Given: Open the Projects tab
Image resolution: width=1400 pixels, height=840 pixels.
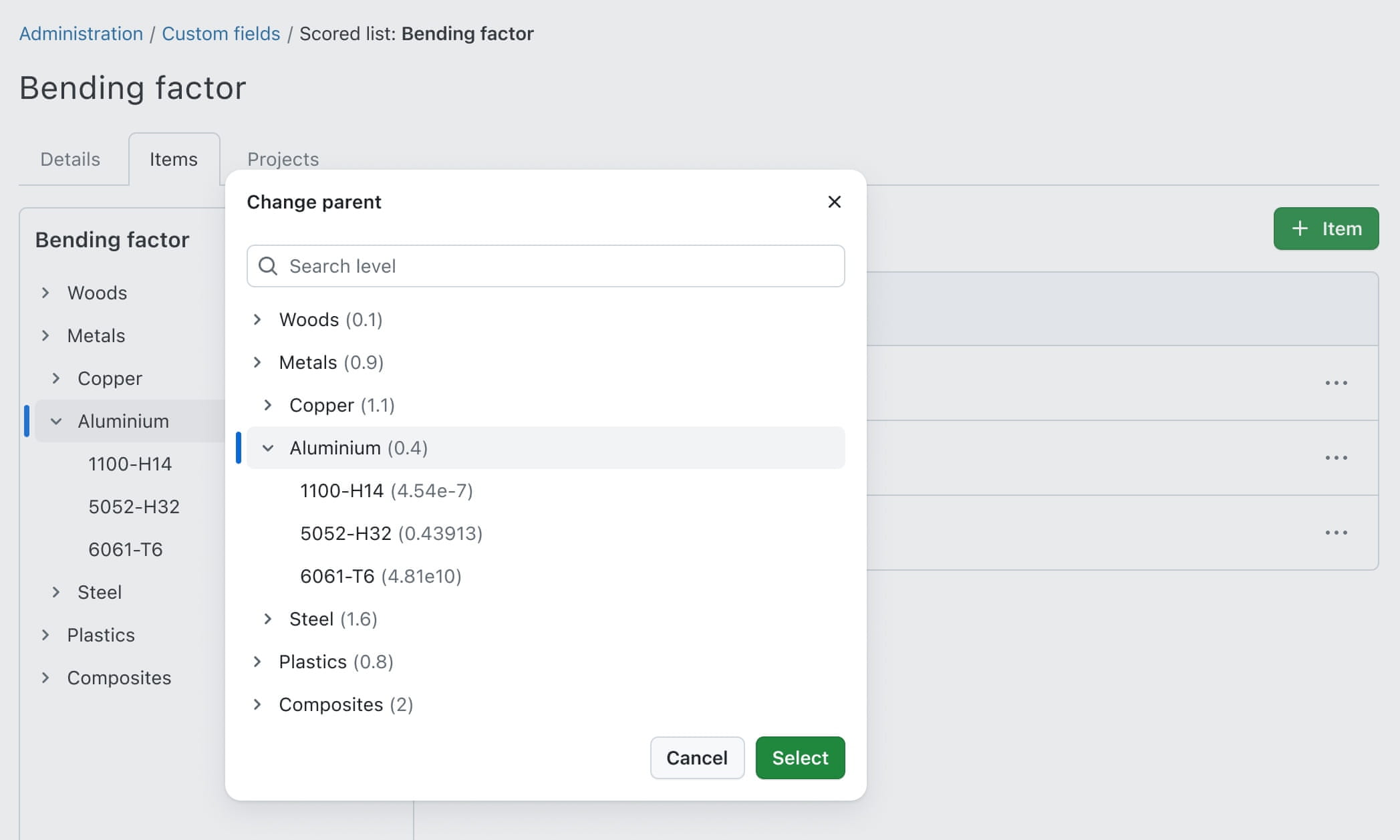Looking at the screenshot, I should click(x=283, y=159).
